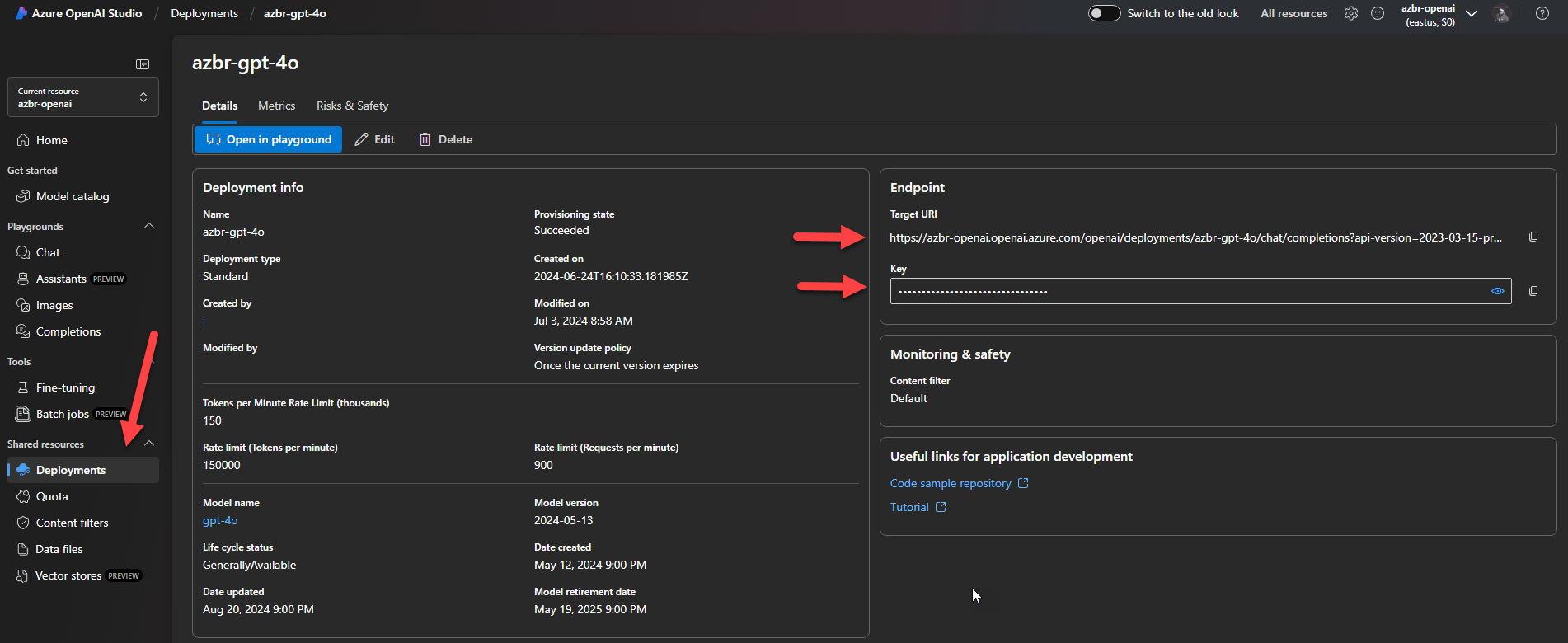Image resolution: width=1568 pixels, height=643 pixels.
Task: Open the settings gear icon
Action: (x=1350, y=13)
